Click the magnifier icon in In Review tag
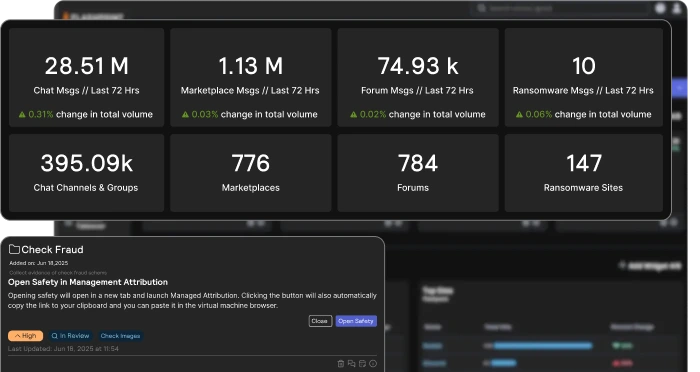This screenshot has height=372, width=700. tap(54, 336)
